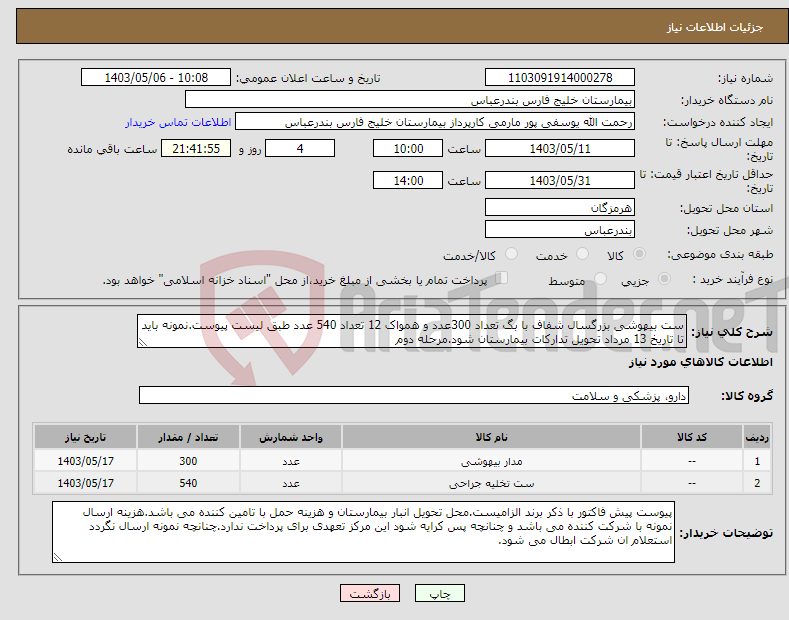Click delivery province field هرمزگان
789x620 pixels.
[x=560, y=207]
